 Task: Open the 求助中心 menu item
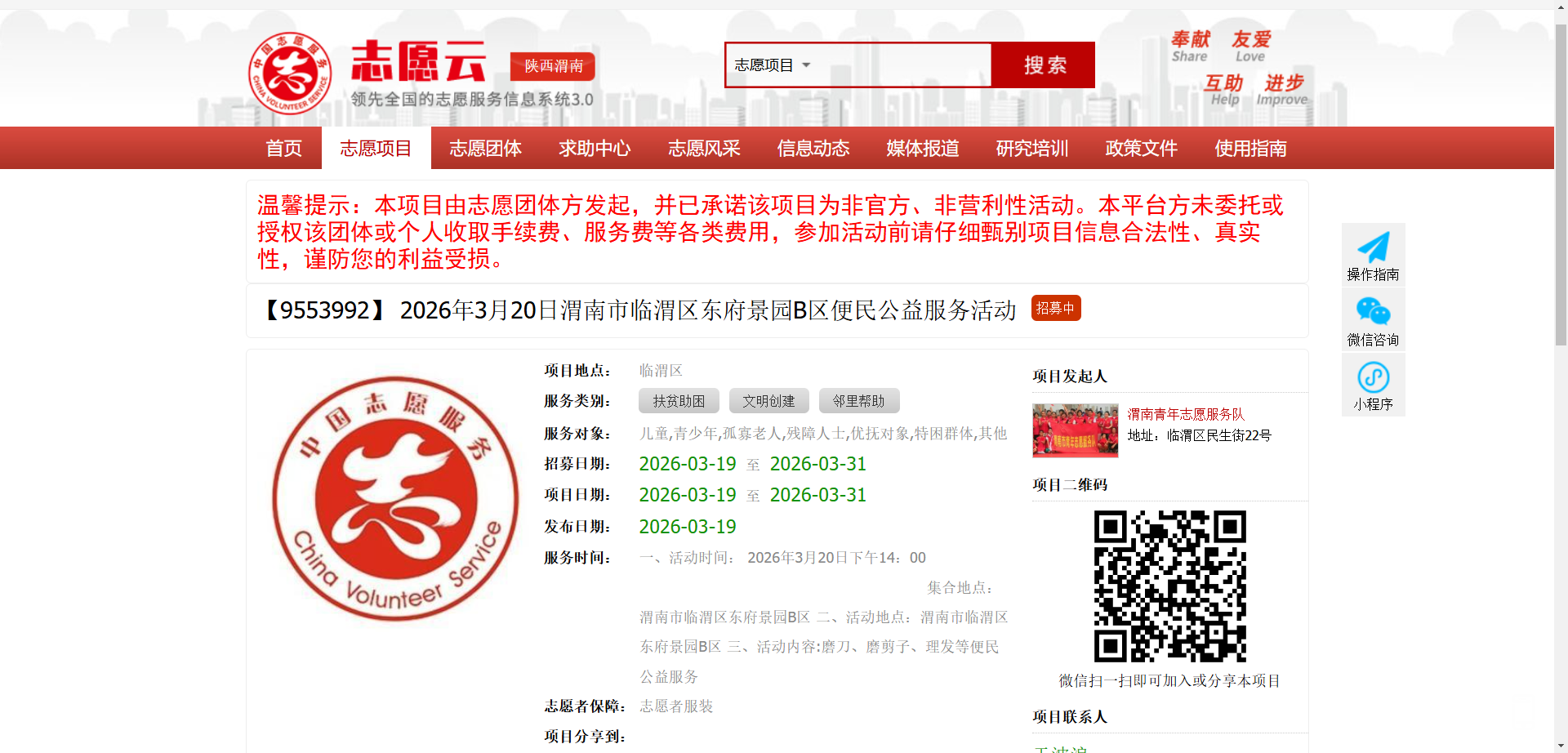595,149
